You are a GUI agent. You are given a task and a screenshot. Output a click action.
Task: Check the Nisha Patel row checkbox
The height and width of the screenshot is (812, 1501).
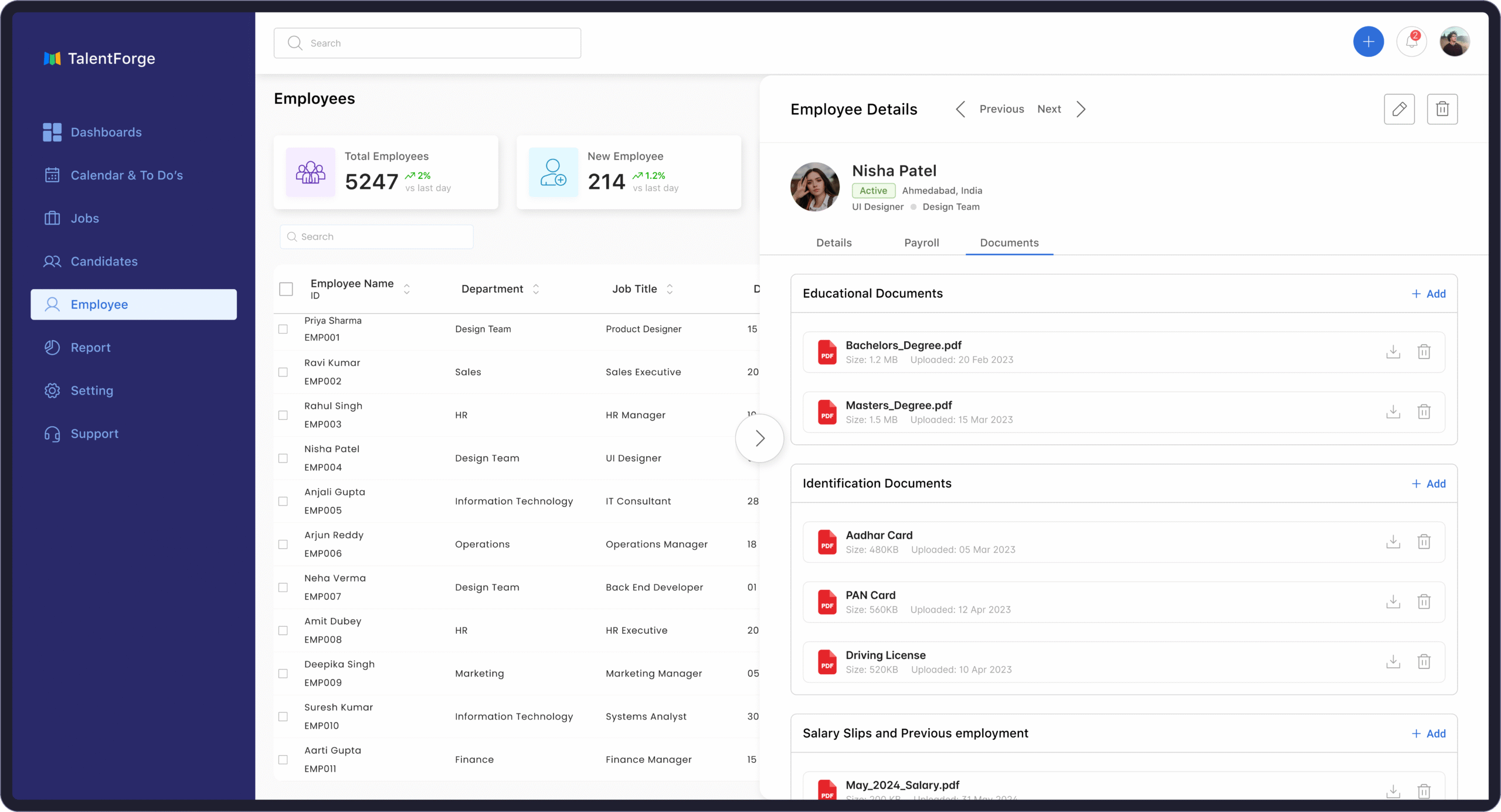point(283,458)
